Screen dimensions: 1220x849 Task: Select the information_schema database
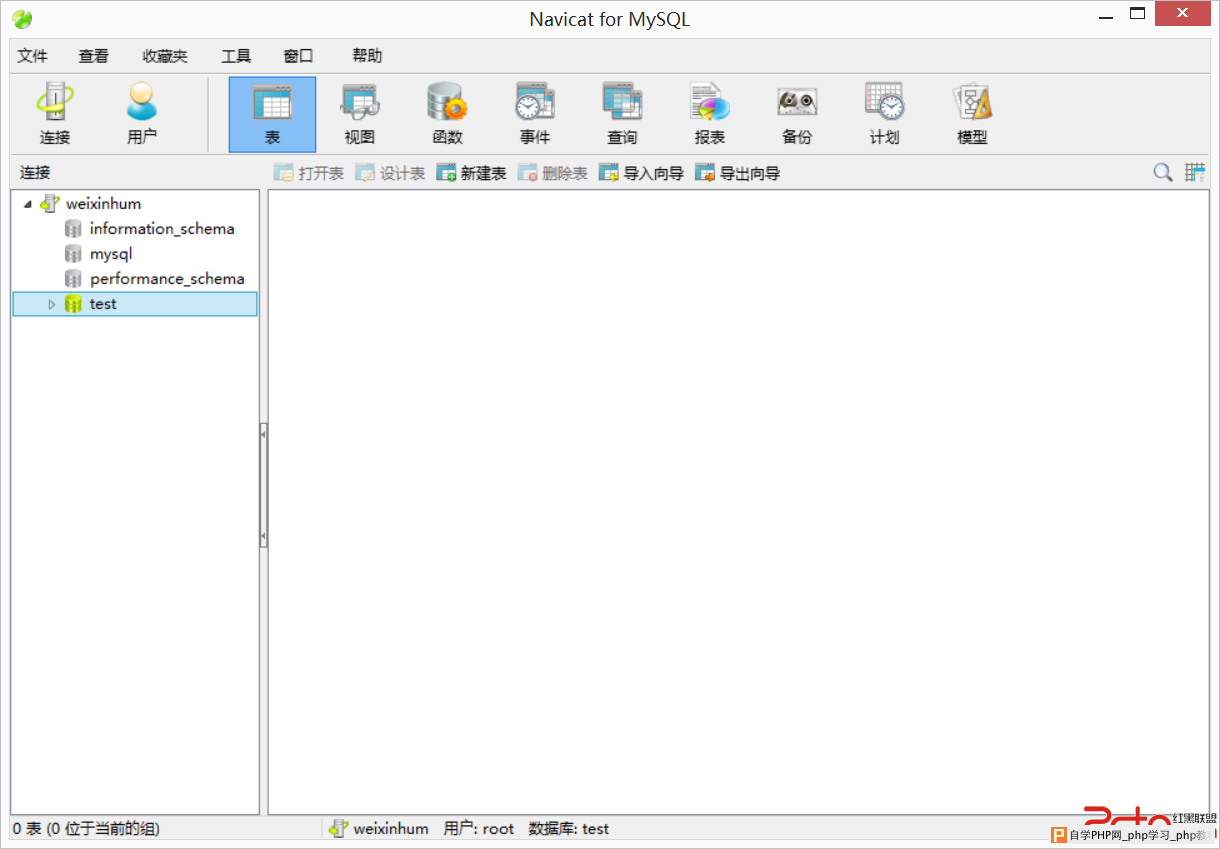click(x=162, y=229)
